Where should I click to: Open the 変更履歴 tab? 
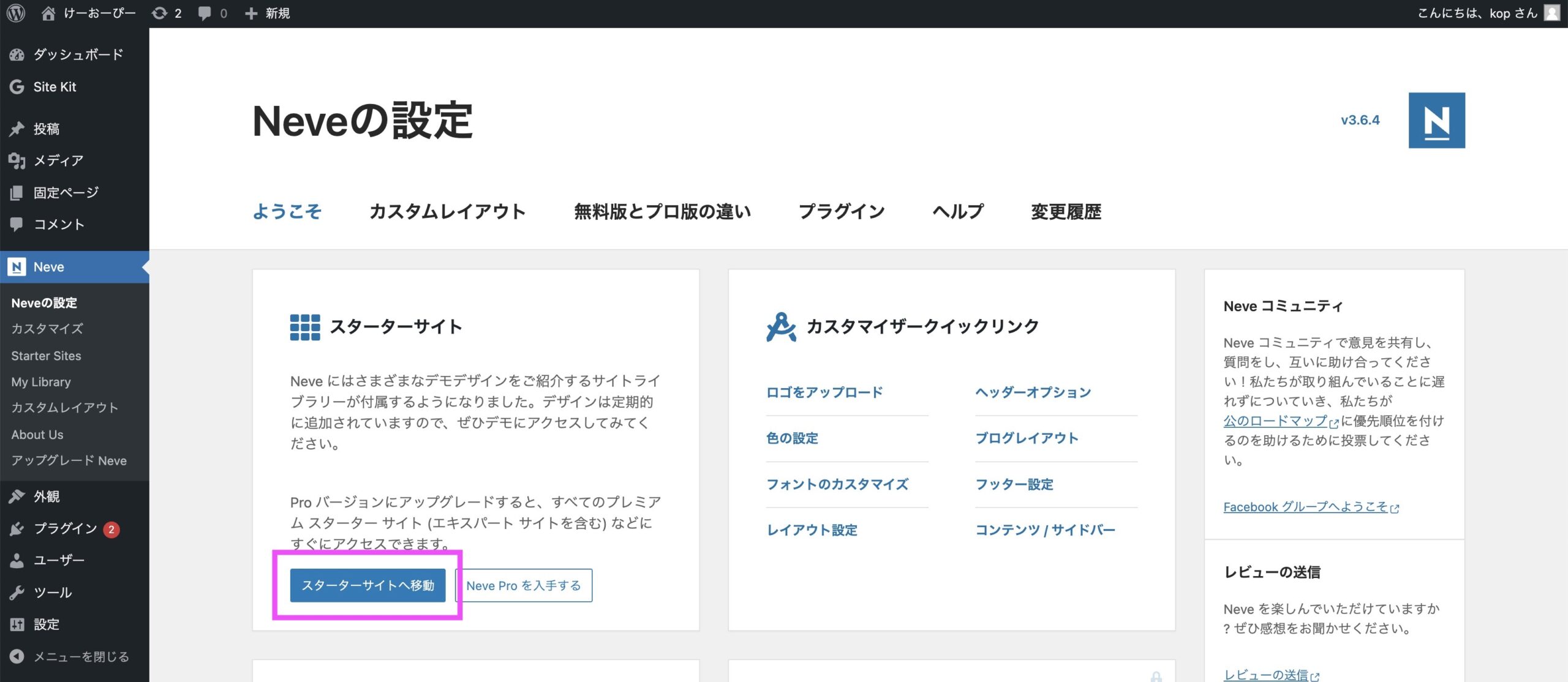[x=1066, y=212]
